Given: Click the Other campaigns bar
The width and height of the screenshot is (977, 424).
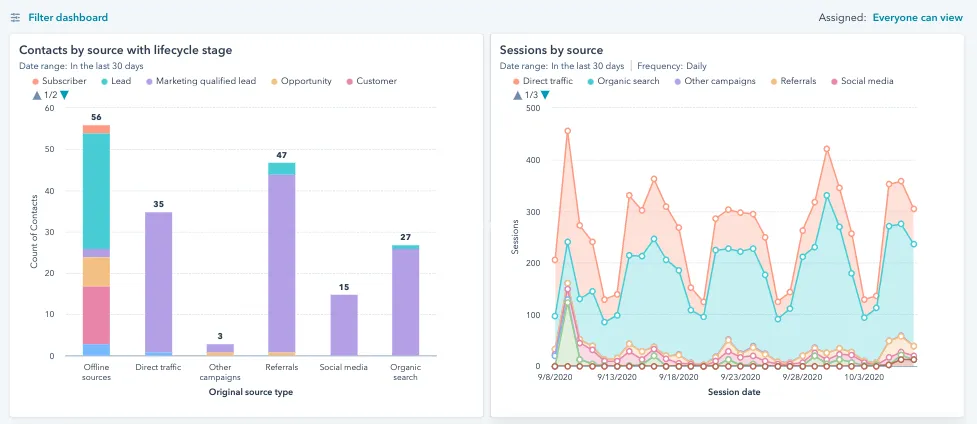Looking at the screenshot, I should click(x=220, y=350).
